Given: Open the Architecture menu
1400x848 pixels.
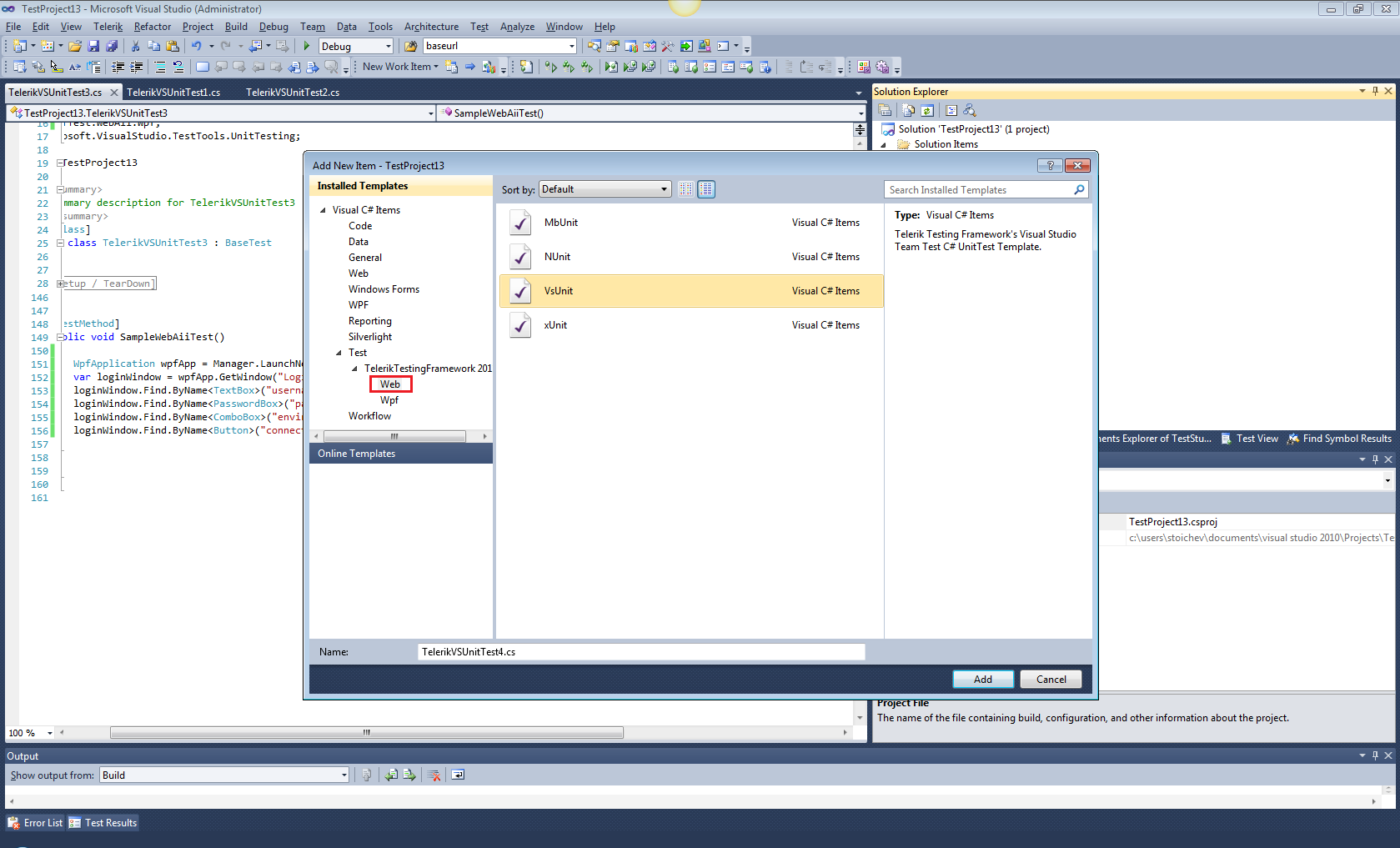Looking at the screenshot, I should tap(431, 27).
